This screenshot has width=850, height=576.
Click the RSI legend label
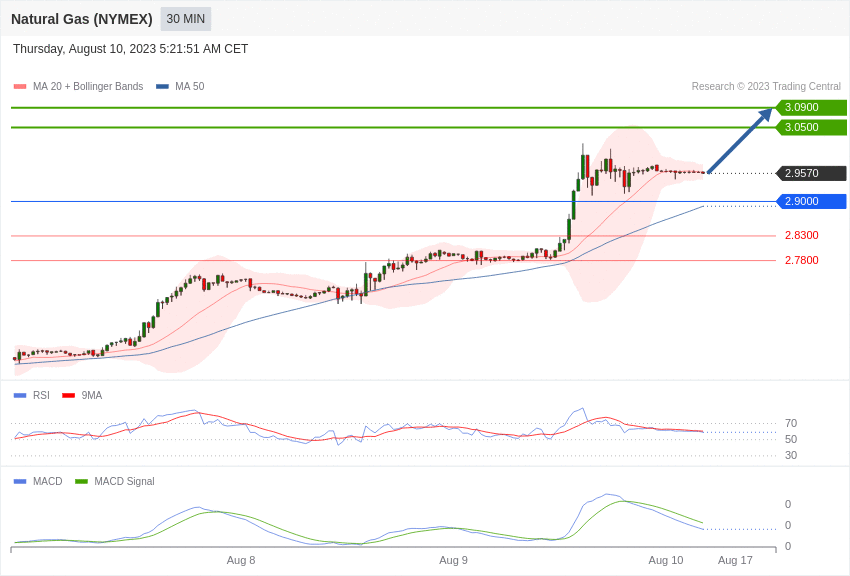tap(41, 396)
